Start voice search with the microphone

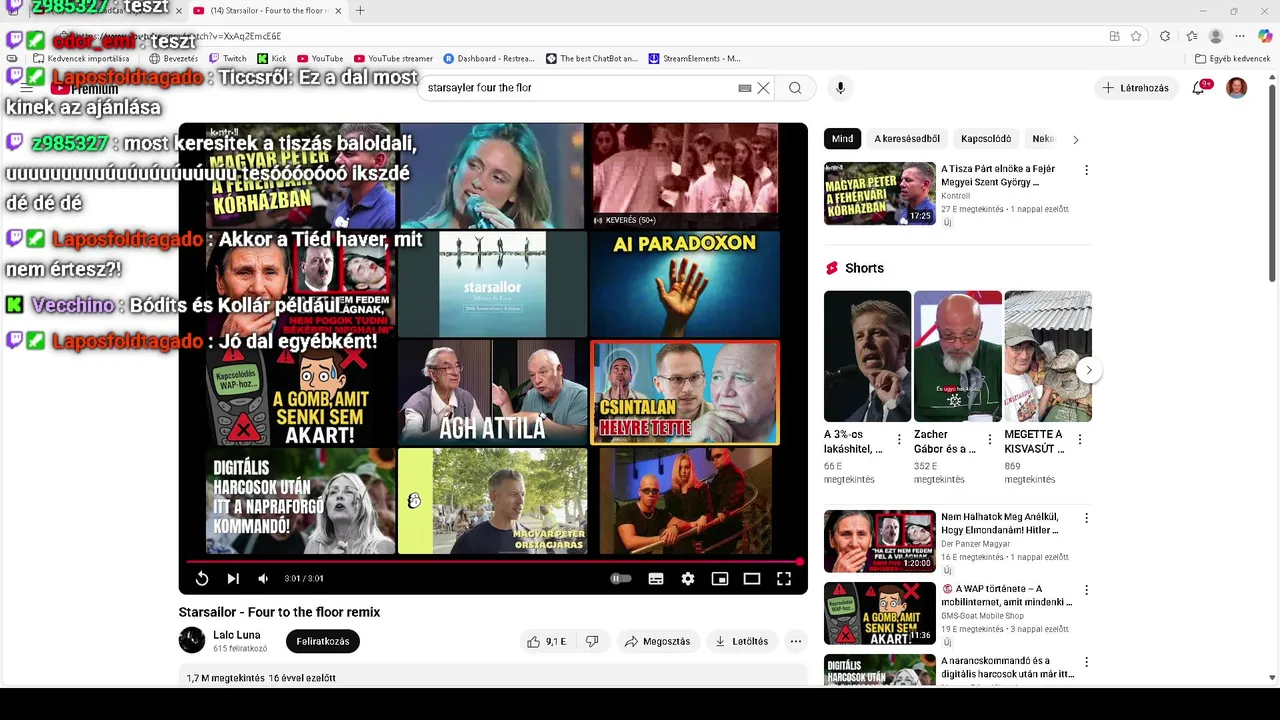pos(840,88)
